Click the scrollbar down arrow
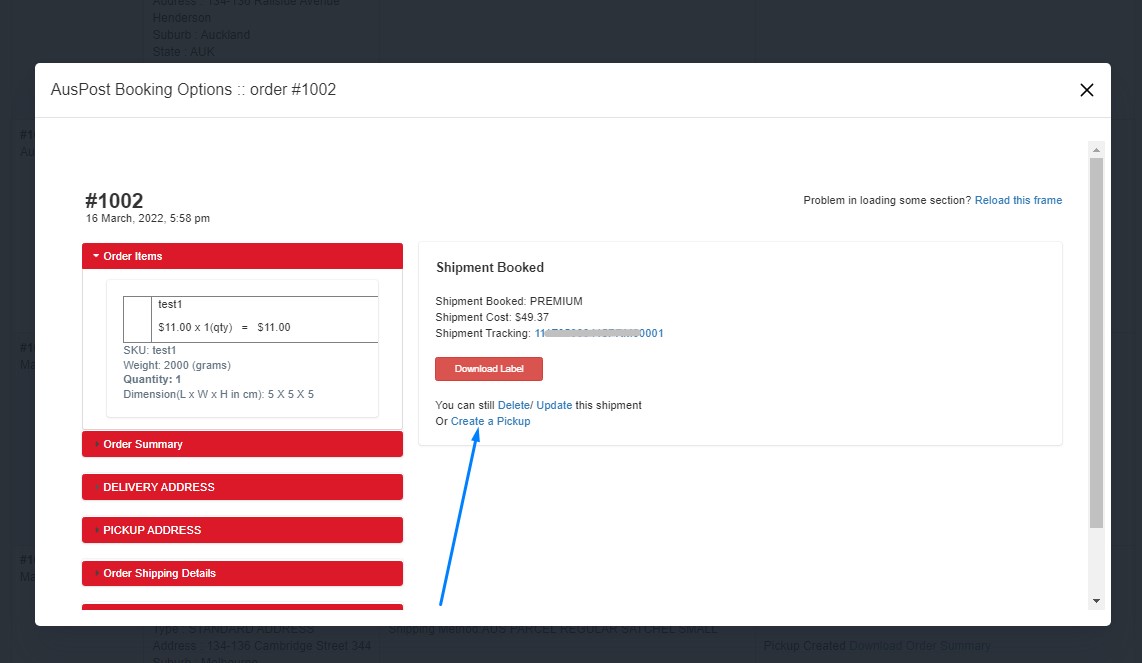1142x663 pixels. 1096,601
